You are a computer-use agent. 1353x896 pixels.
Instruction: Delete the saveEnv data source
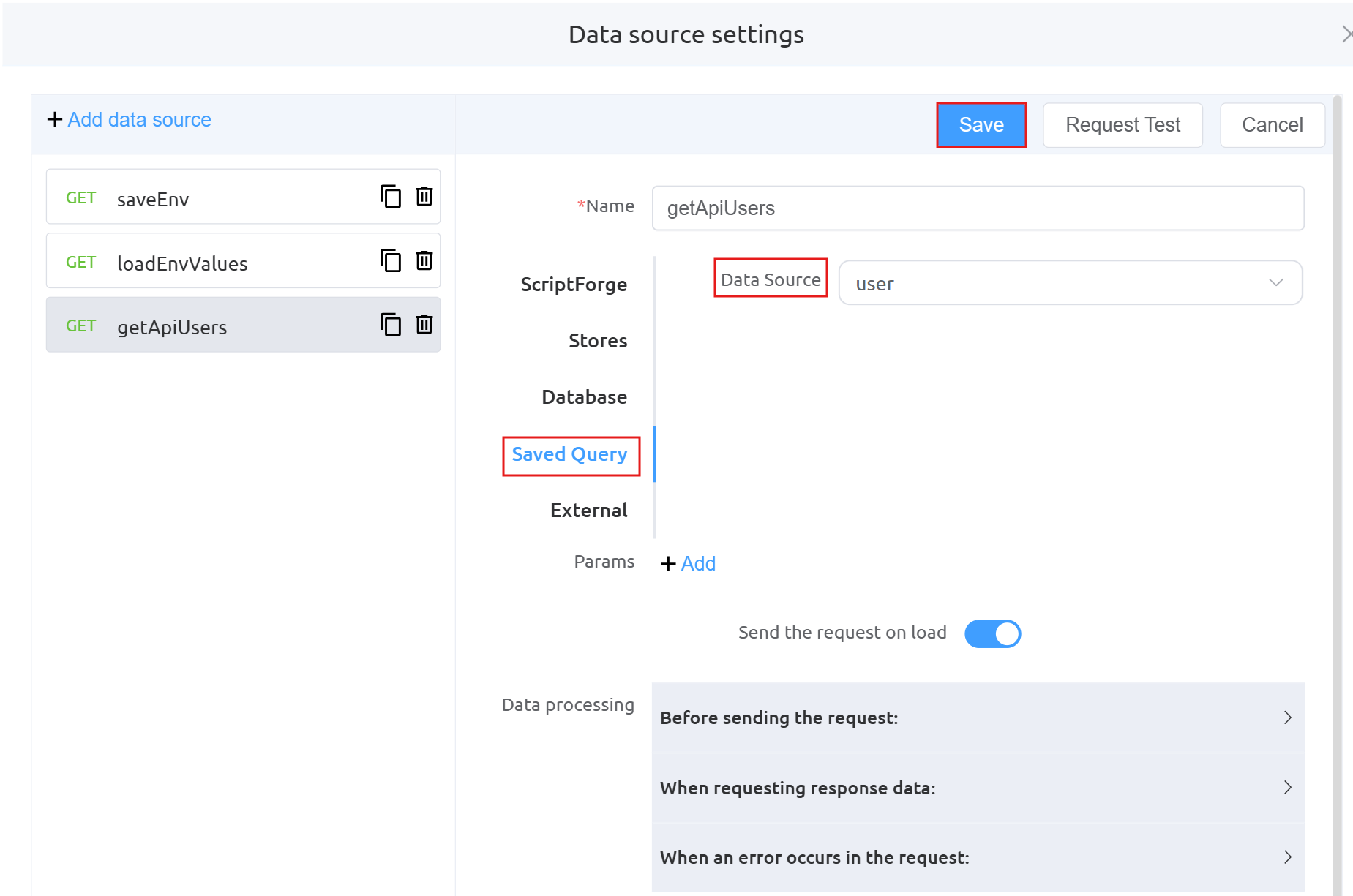pyautogui.click(x=424, y=197)
